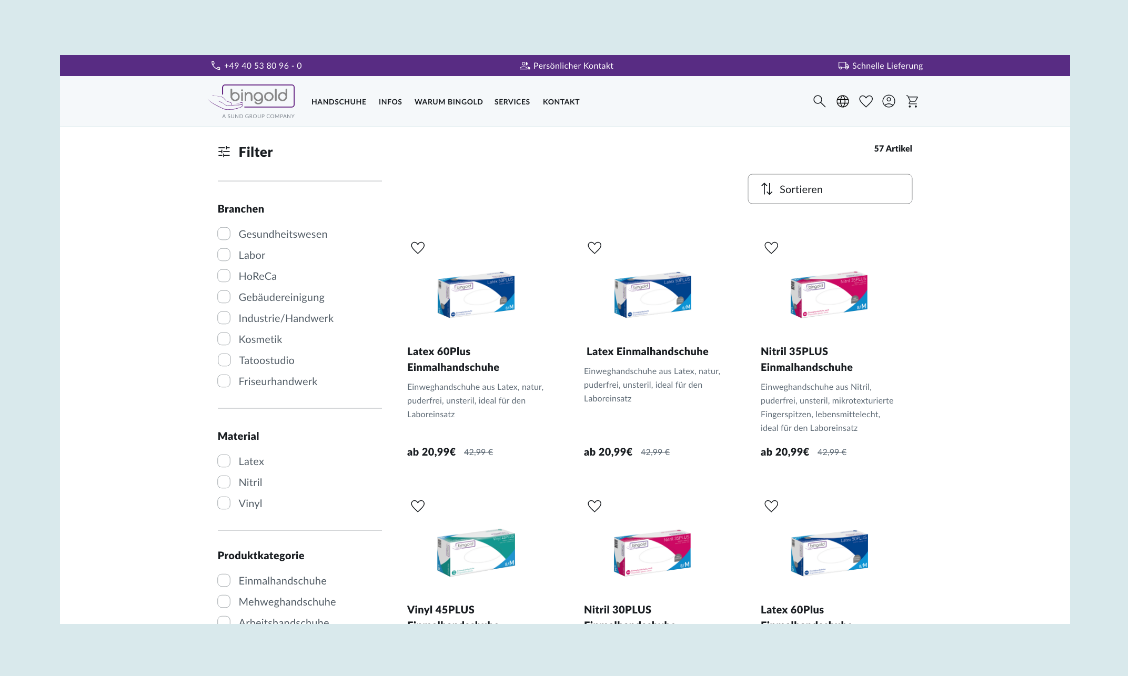Favorite the Latex 60Plus product in first row

click(418, 248)
